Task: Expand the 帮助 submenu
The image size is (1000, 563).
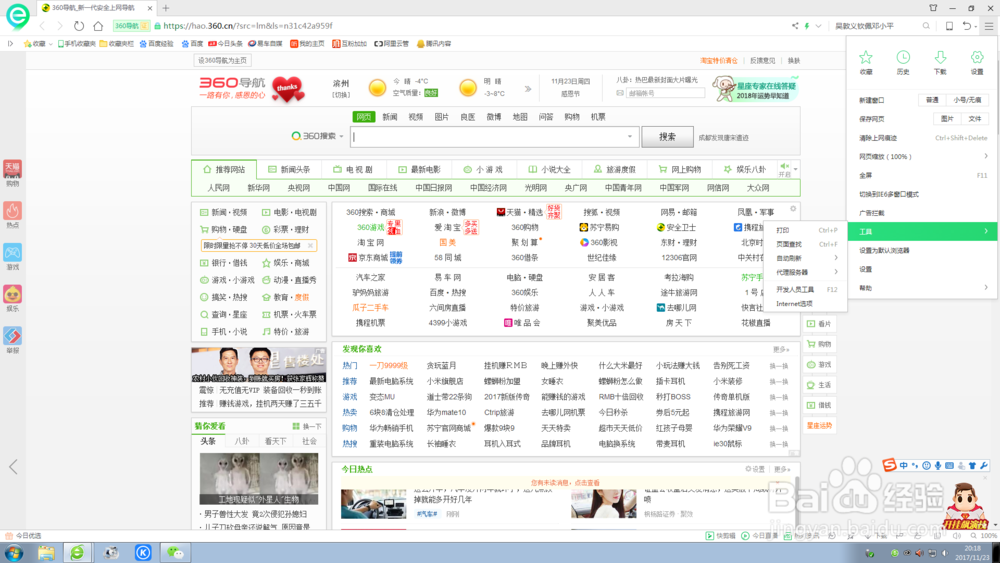Action: (985, 288)
